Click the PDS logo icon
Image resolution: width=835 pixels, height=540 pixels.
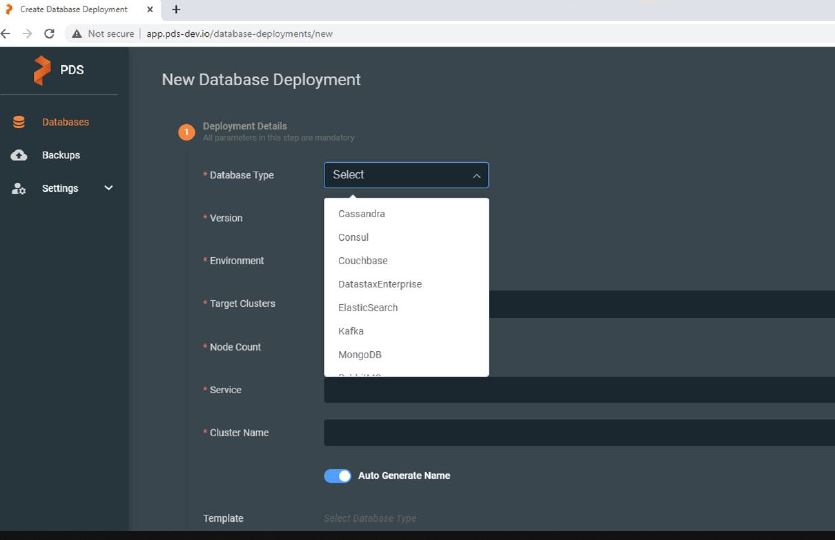click(41, 70)
